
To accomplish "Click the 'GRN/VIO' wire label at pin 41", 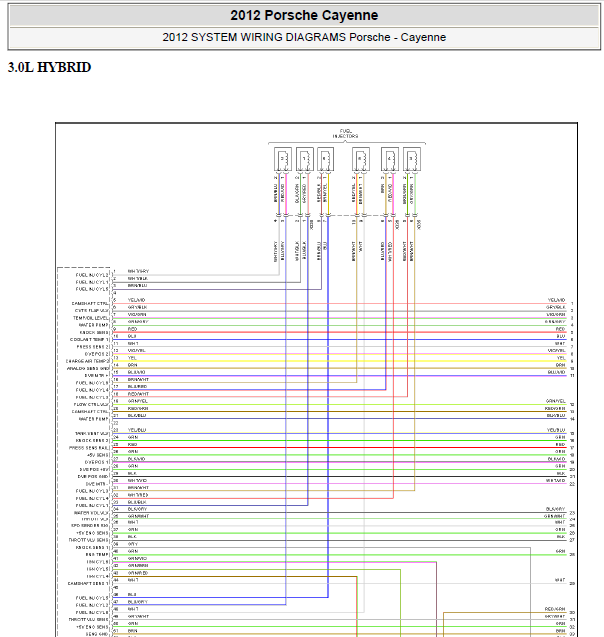I will [137, 559].
